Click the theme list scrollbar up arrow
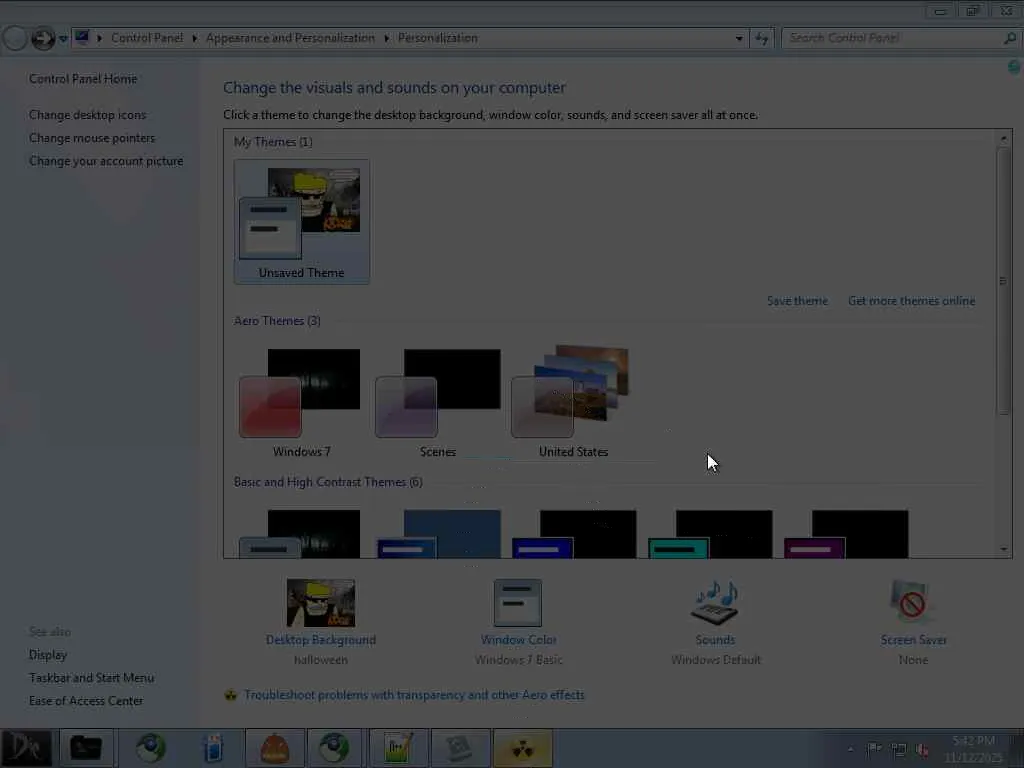Screen dimensions: 1024x768 pos(1004,138)
